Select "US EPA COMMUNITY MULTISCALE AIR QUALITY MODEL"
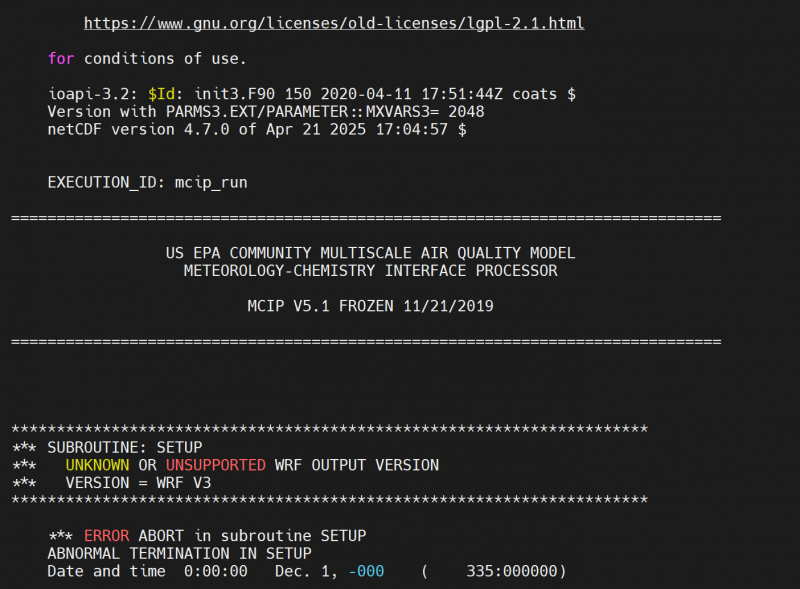Screen dimensions: 800x589 (370, 253)
